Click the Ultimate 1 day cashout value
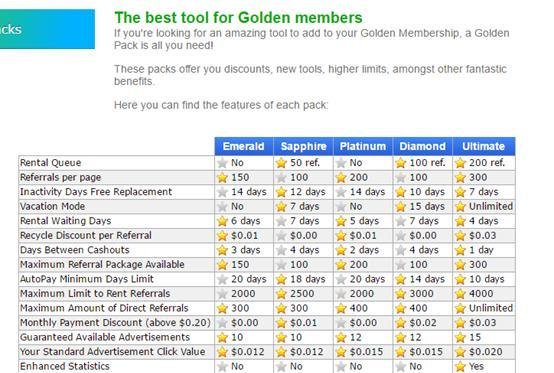The image size is (554, 373). coord(481,250)
